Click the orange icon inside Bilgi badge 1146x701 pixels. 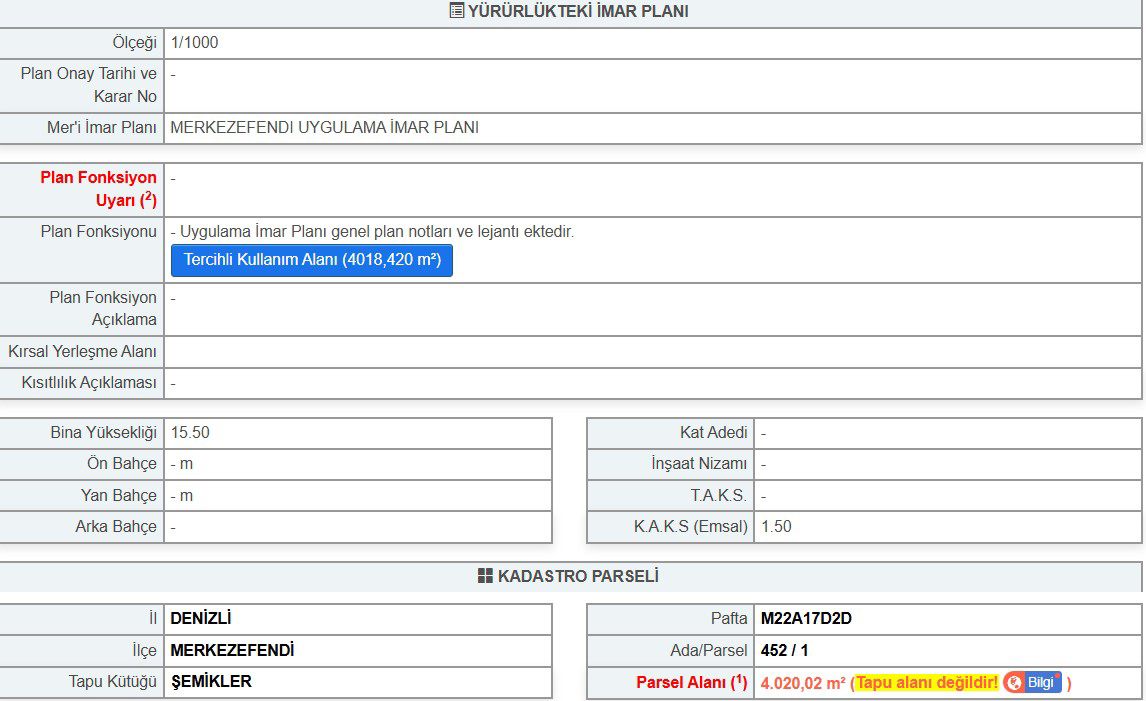[x=1015, y=683]
